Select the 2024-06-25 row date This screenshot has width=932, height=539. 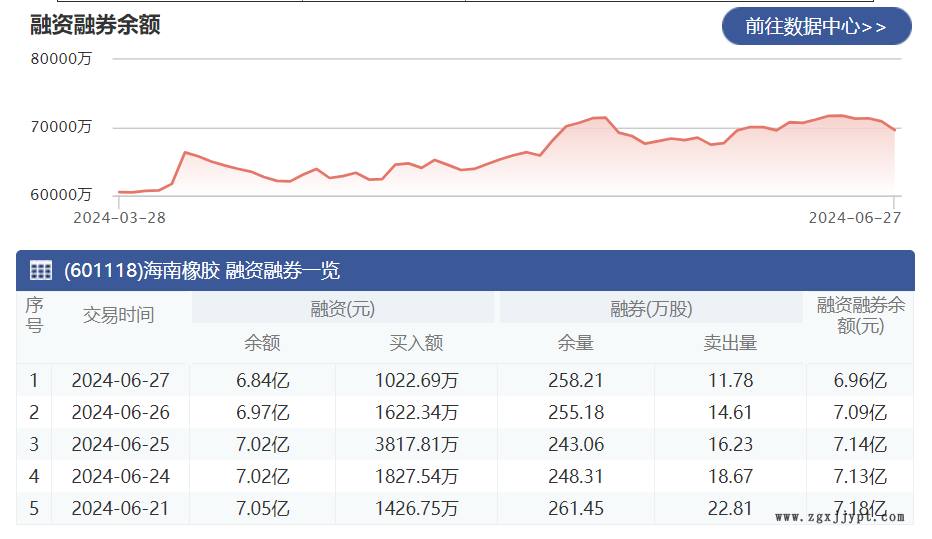click(x=121, y=445)
